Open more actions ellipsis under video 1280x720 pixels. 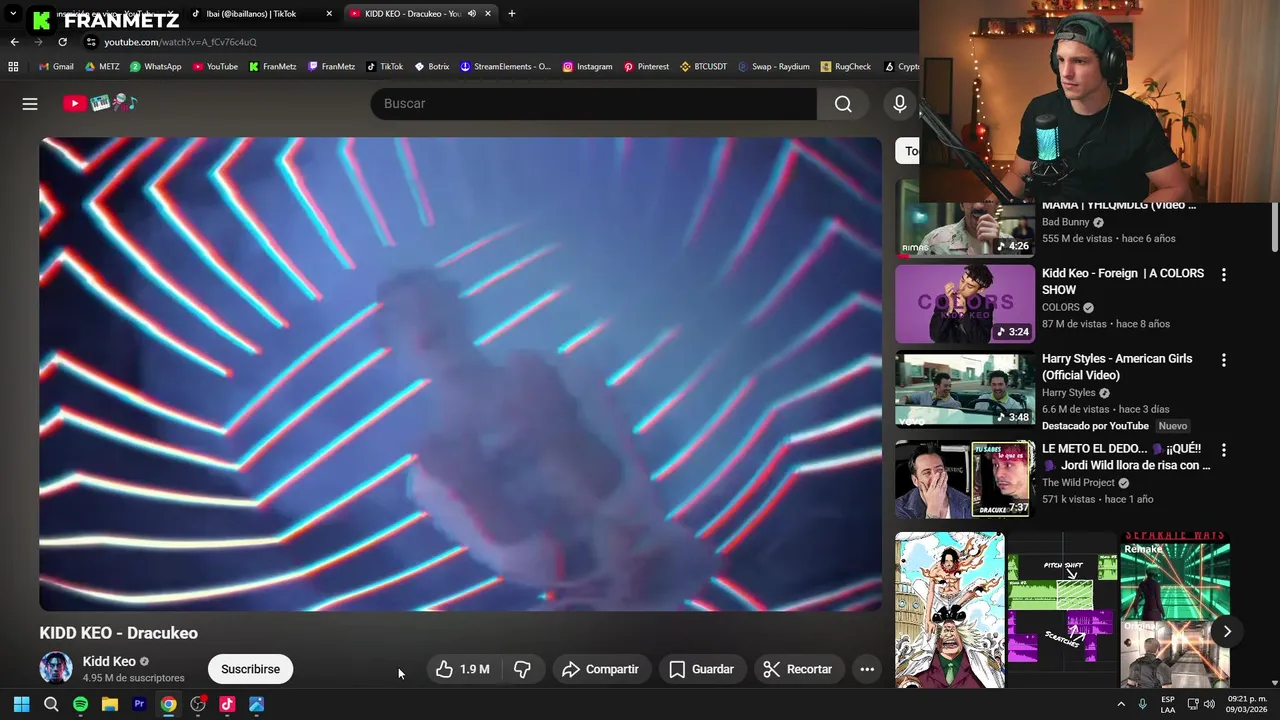click(x=867, y=669)
